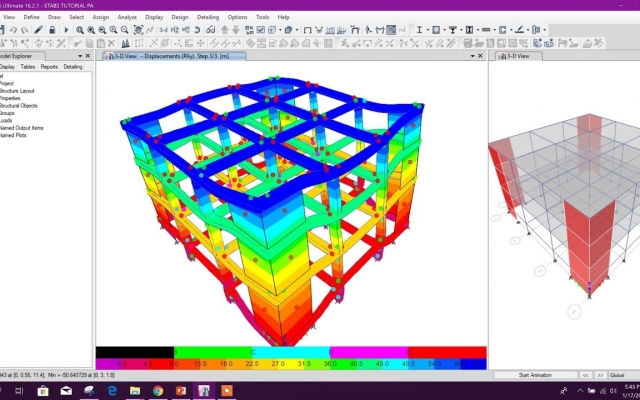Click the pencil Refresh View icon
Image resolution: width=640 pixels, height=400 pixels.
[38, 30]
